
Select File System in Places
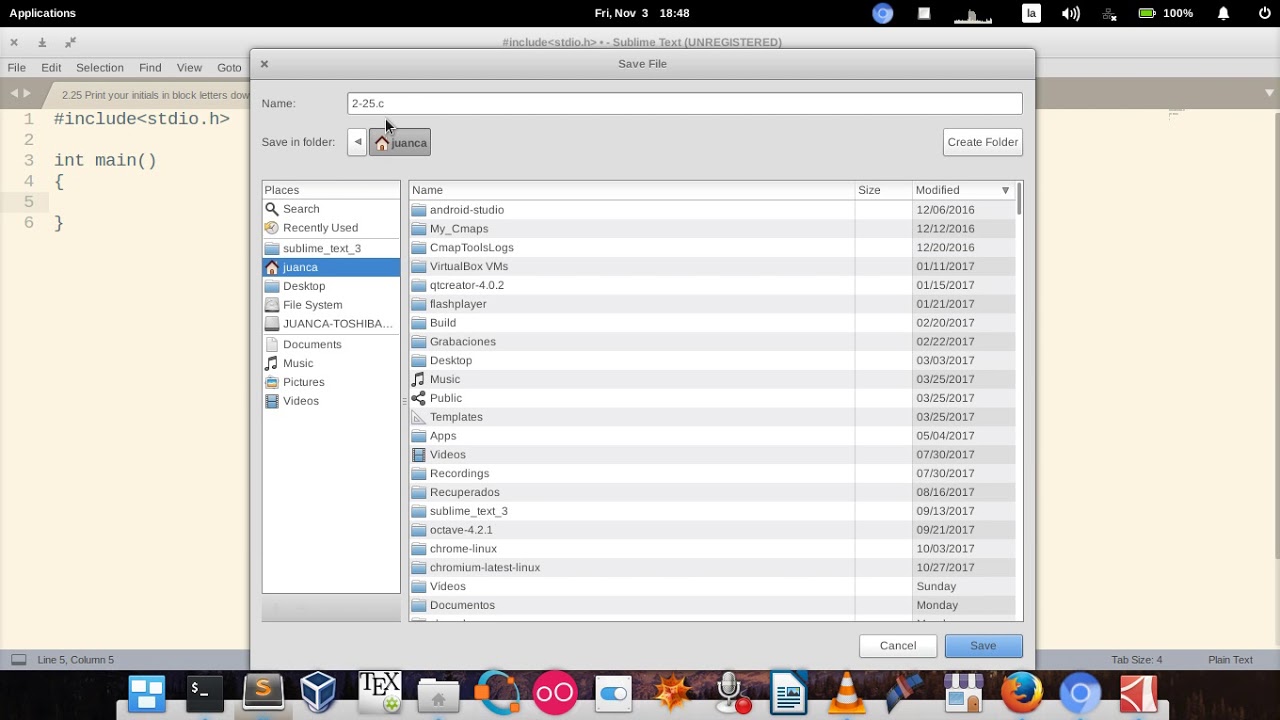(331, 305)
